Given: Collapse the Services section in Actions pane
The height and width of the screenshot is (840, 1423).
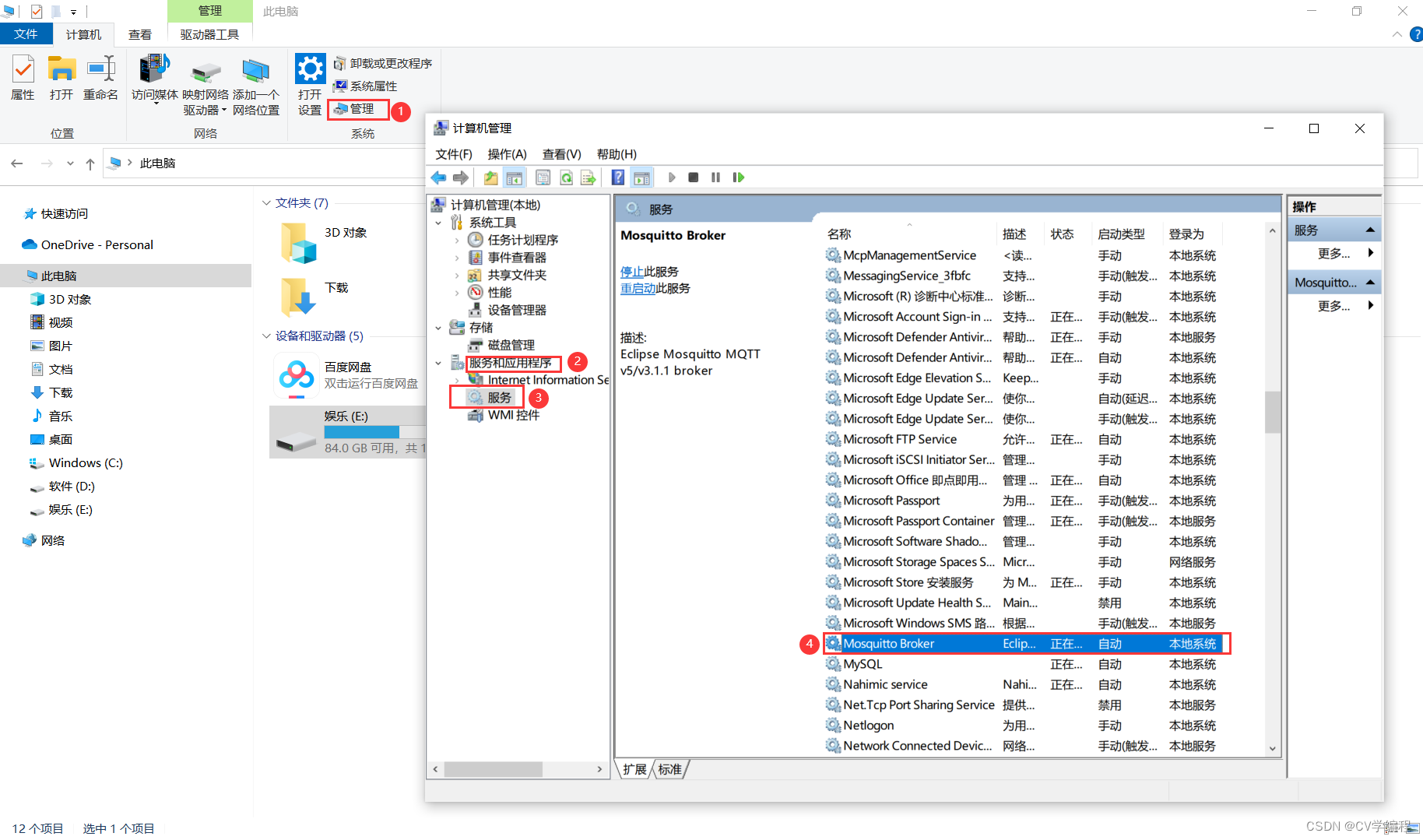Looking at the screenshot, I should [x=1370, y=230].
